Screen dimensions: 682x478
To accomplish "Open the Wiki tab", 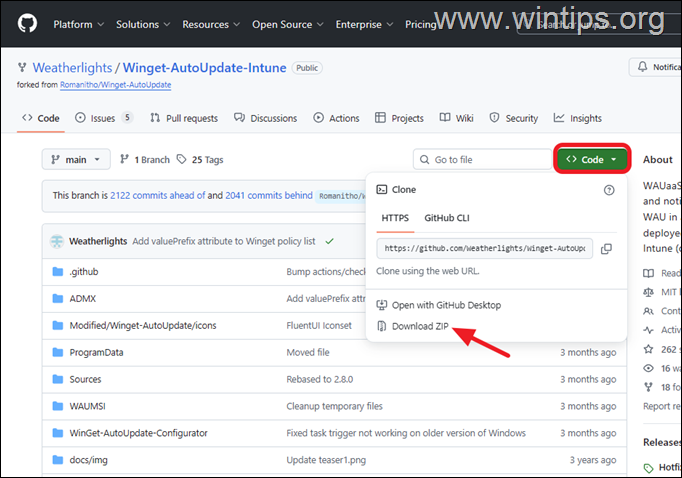I will (456, 118).
